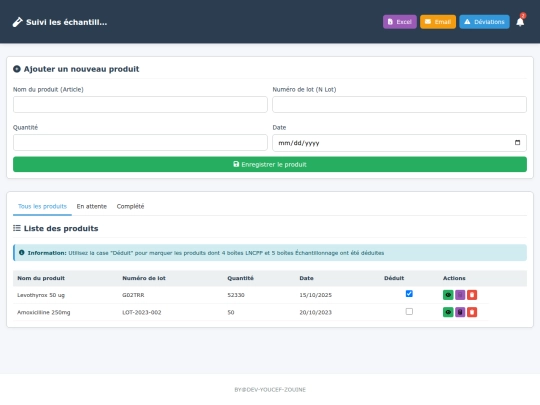Click the Déduit column header
Image resolution: width=540 pixels, height=405 pixels.
[394, 278]
